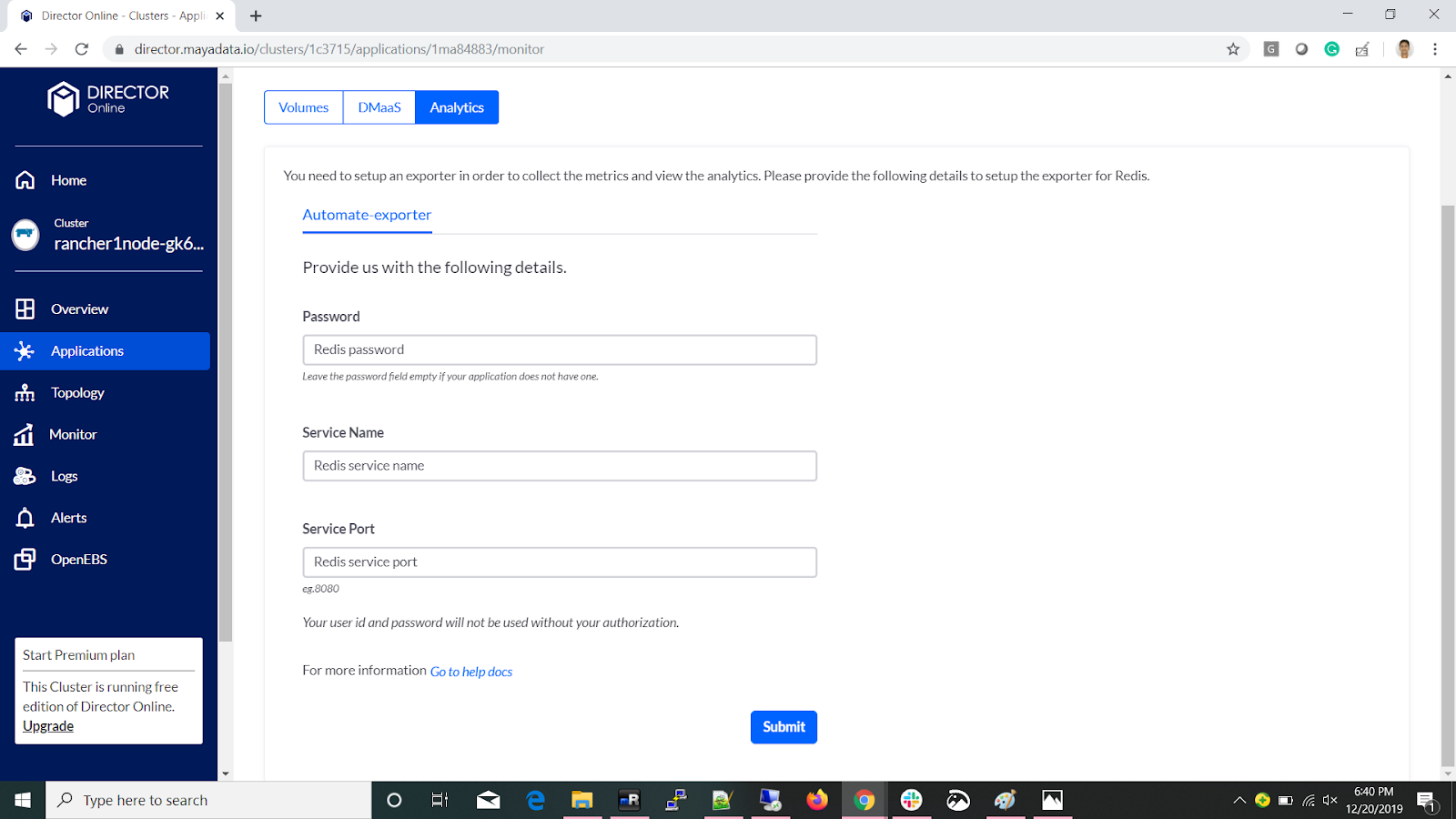Close the Director Online browser tab
This screenshot has height=819, width=1456.
220,15
